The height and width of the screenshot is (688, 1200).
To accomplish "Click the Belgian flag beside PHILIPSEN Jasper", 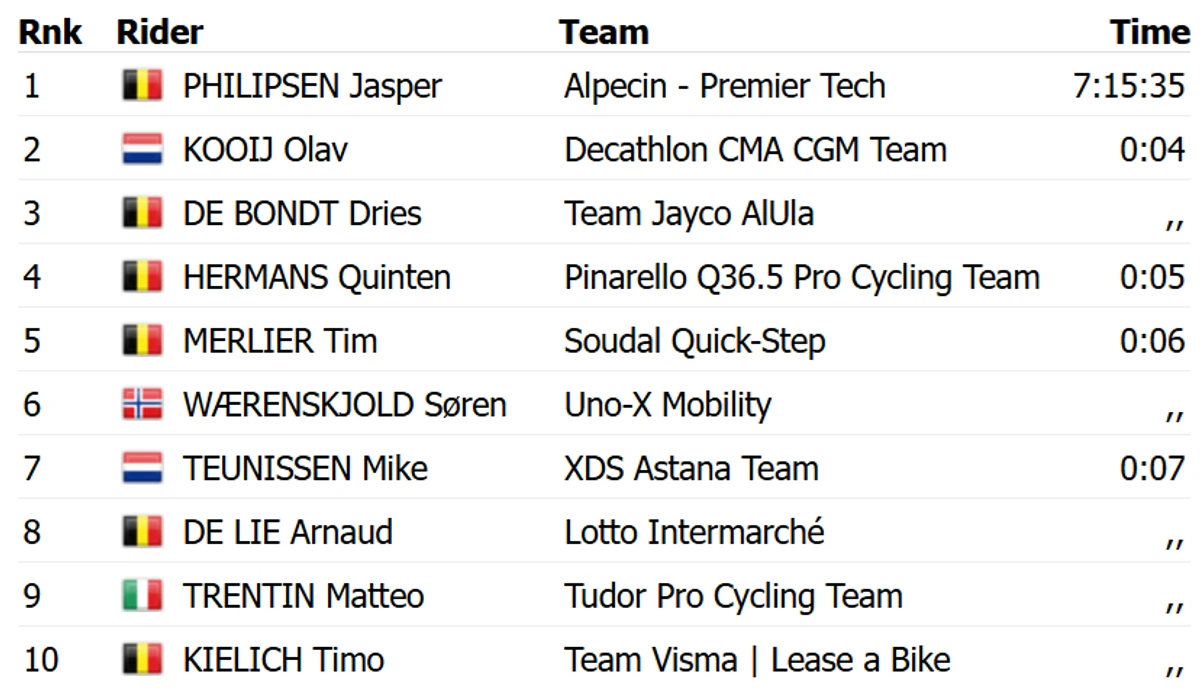I will click(x=143, y=86).
